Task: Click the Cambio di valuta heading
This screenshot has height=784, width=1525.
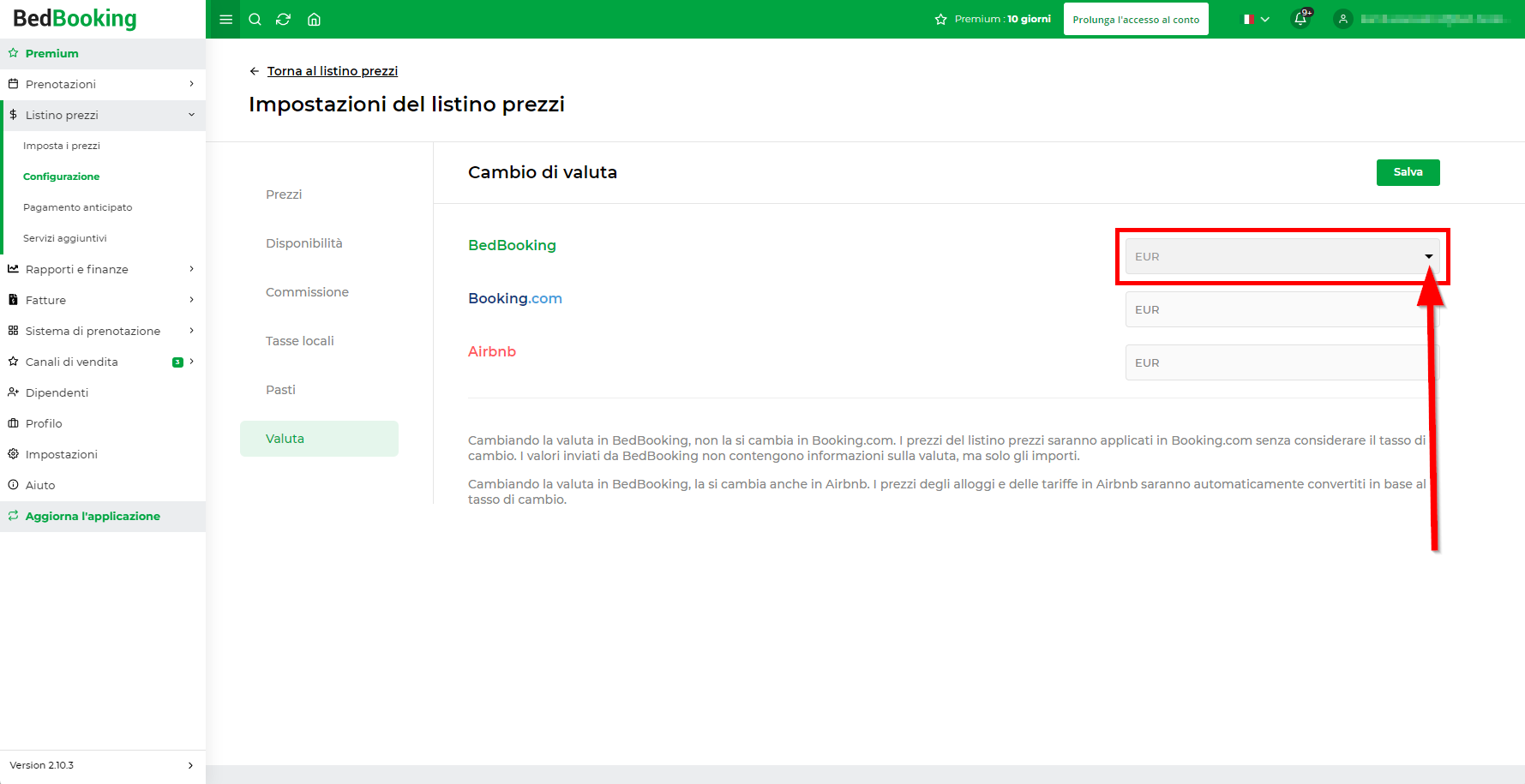Action: coord(543,172)
